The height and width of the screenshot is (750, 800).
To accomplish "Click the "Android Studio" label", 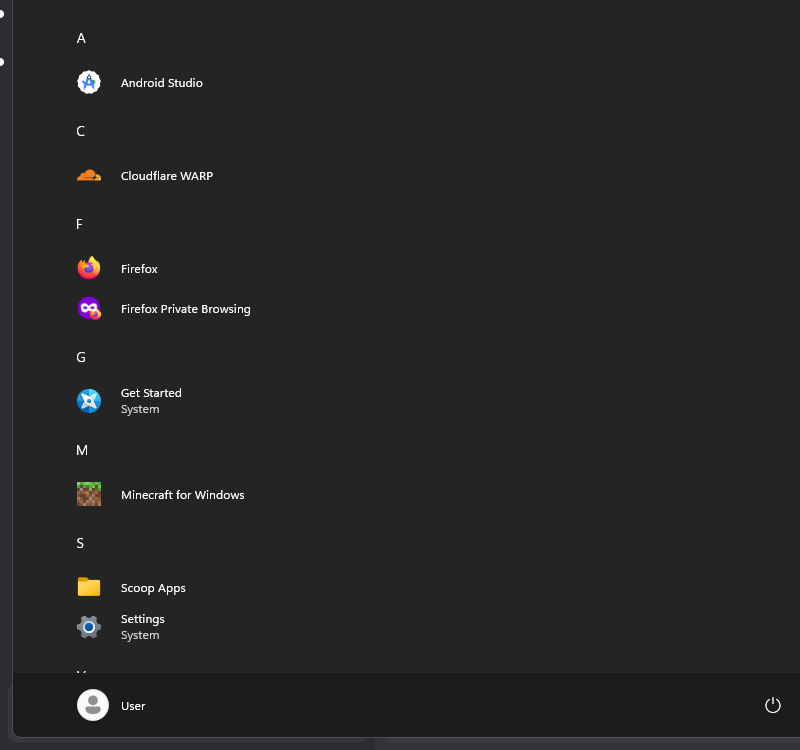I will point(162,83).
